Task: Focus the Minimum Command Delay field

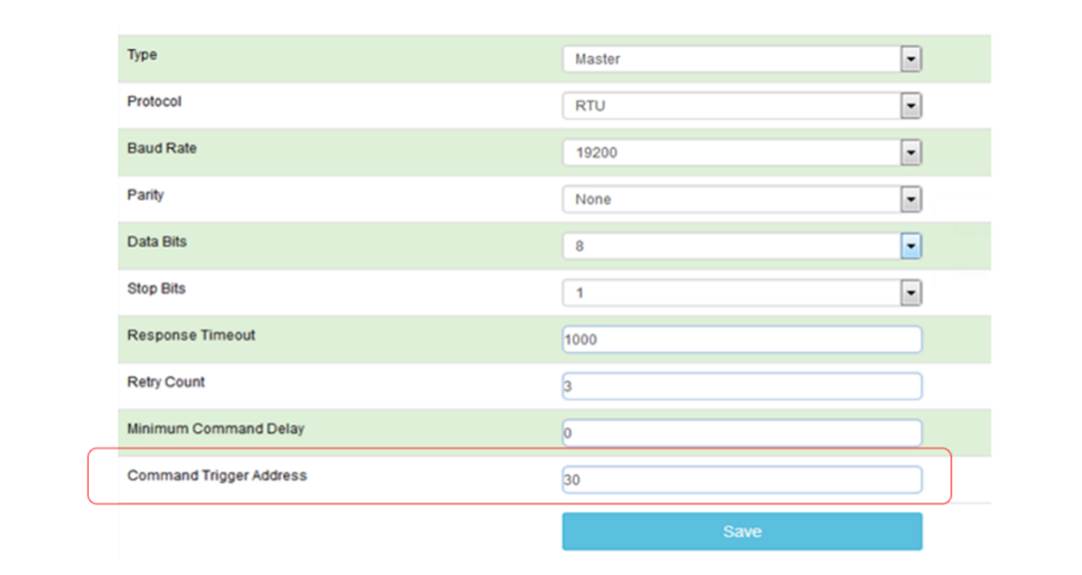Action: 742,433
